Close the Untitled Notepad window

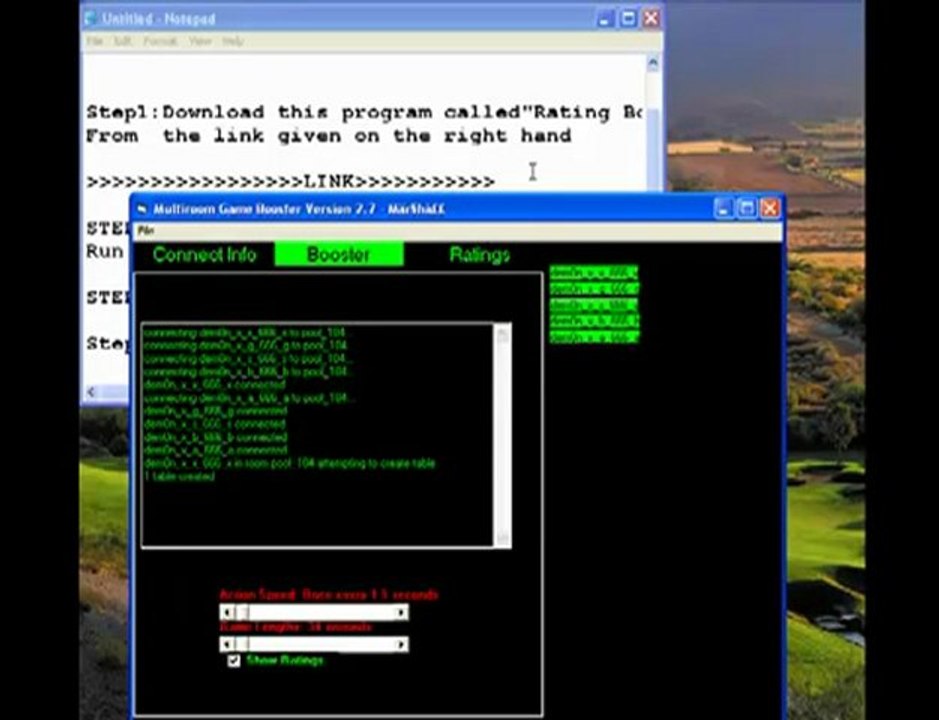(x=652, y=19)
